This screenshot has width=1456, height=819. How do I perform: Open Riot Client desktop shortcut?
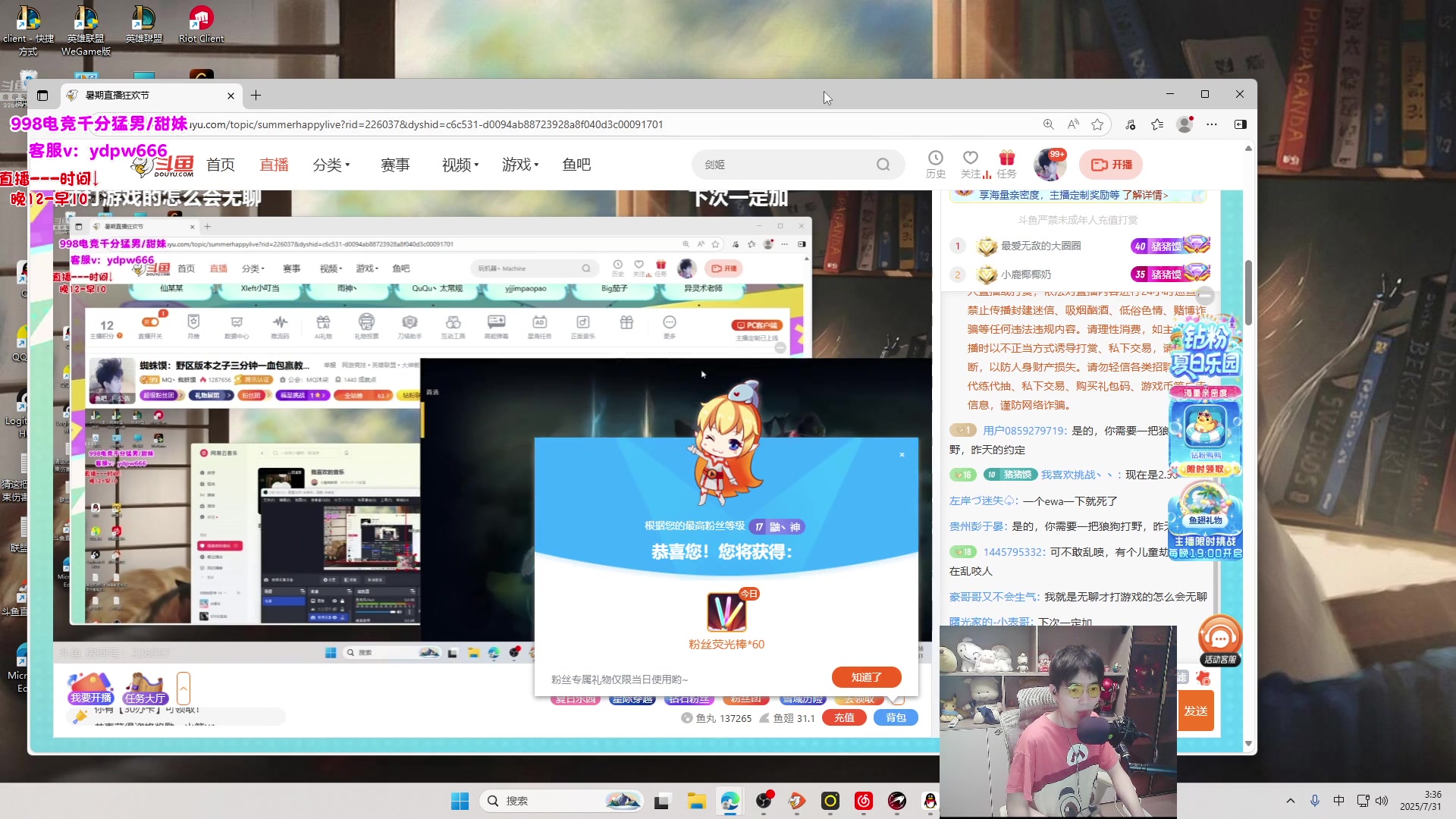click(x=201, y=24)
